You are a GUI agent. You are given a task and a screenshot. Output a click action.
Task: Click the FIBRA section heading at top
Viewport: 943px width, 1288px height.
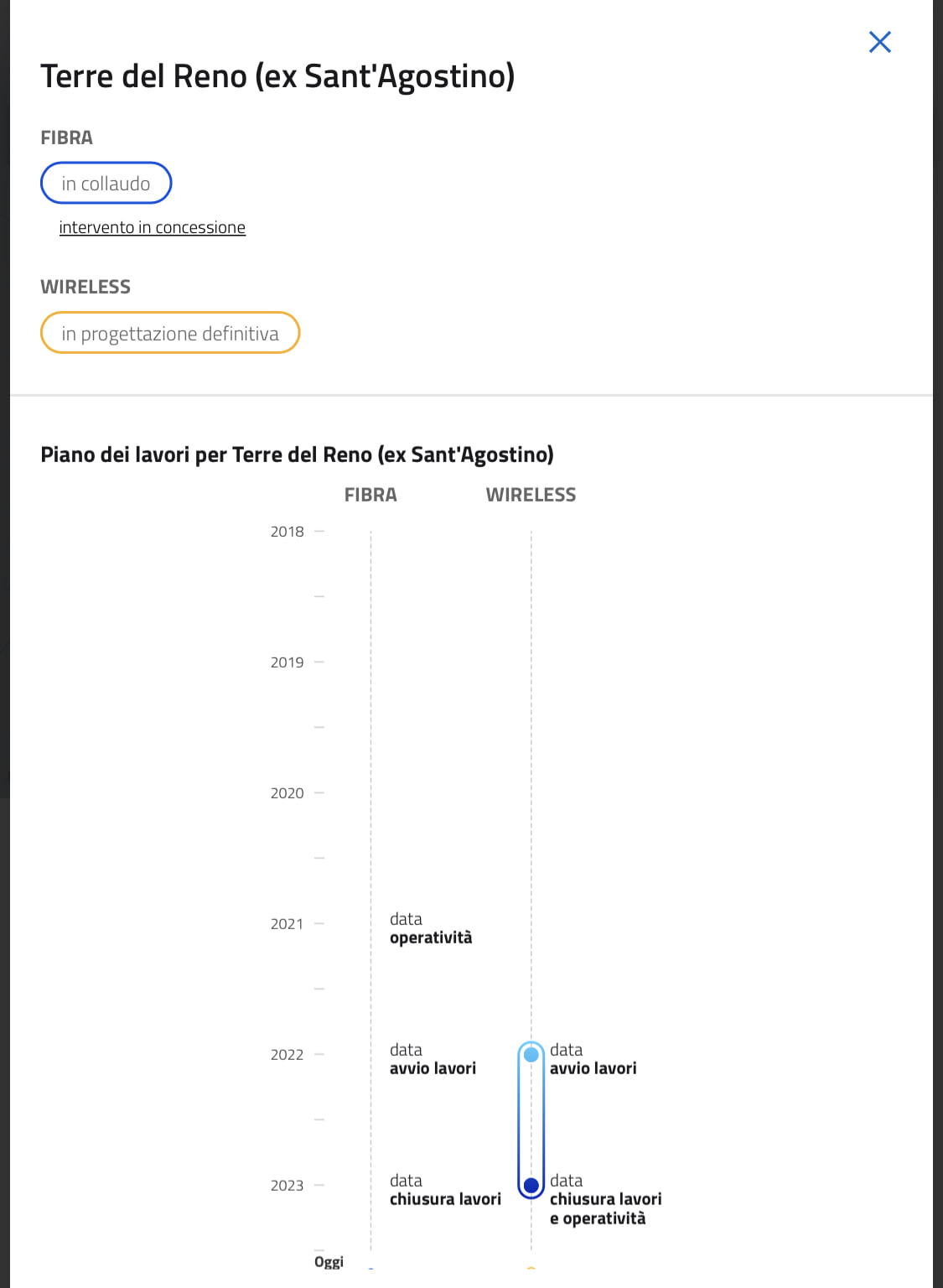click(x=66, y=138)
